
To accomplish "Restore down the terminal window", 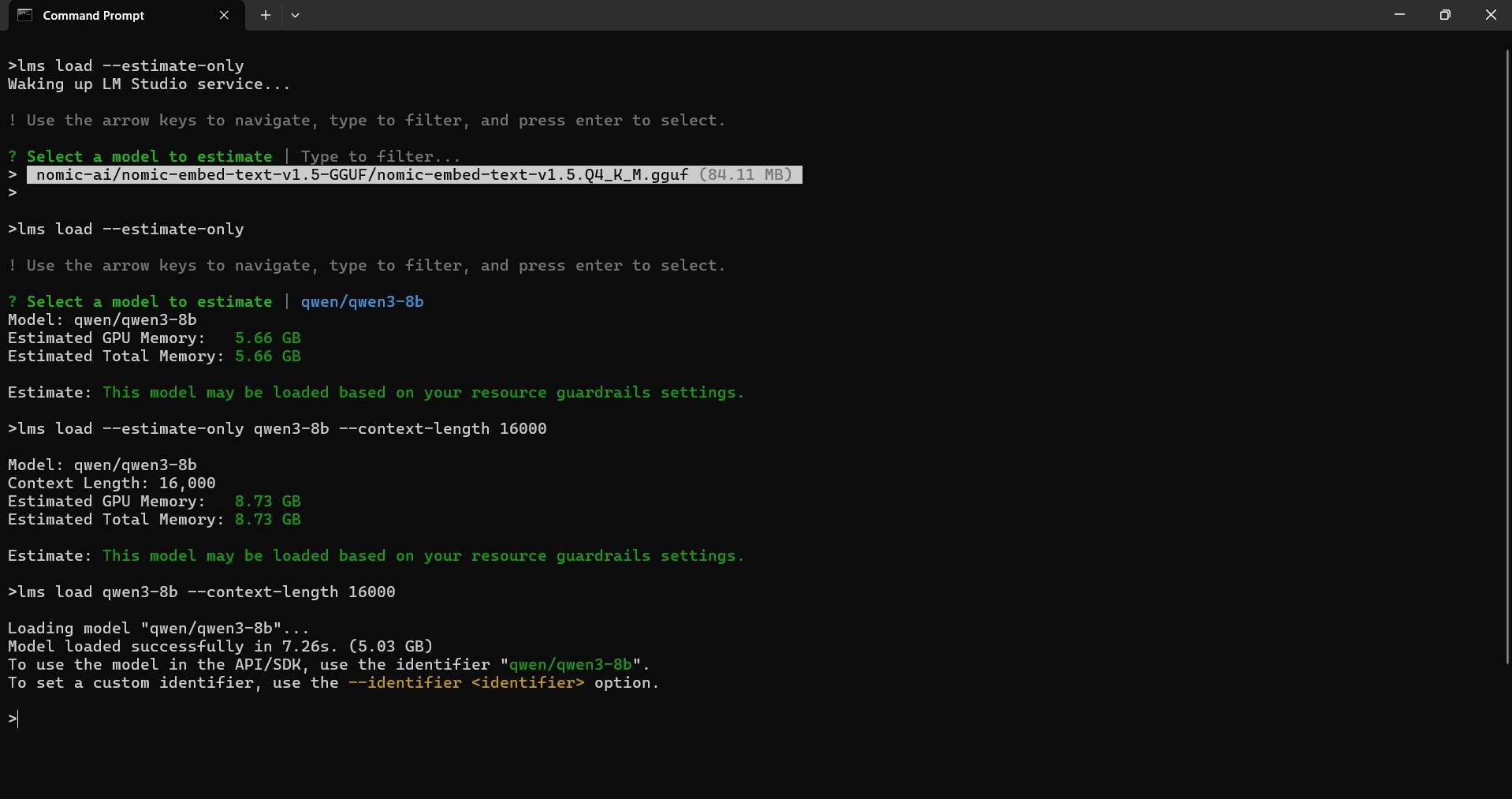I will coord(1446,14).
